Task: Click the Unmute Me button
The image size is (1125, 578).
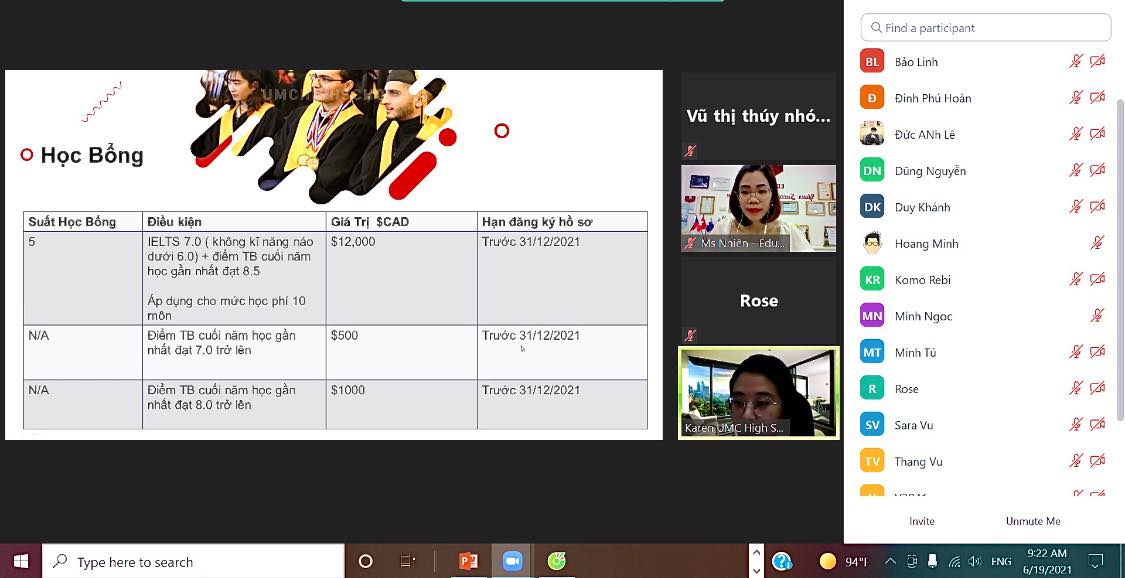Action: coord(1033,521)
